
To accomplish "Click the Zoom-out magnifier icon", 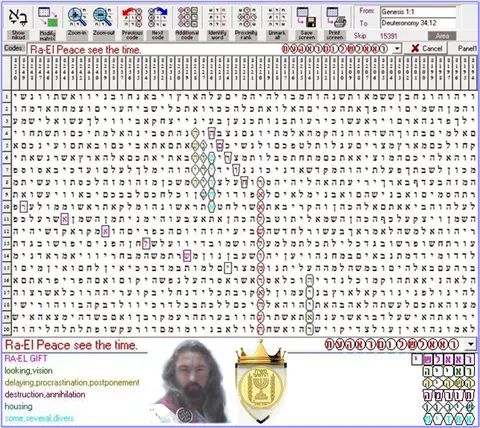I will click(103, 17).
